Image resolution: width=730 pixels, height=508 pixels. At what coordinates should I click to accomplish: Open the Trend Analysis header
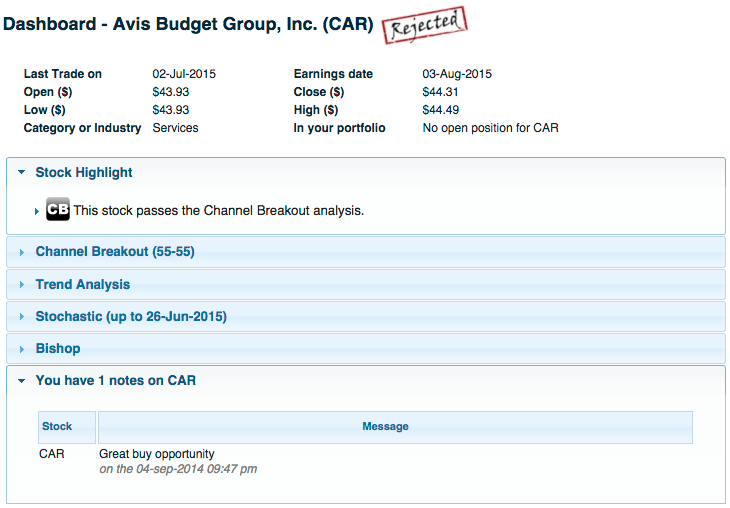point(366,284)
